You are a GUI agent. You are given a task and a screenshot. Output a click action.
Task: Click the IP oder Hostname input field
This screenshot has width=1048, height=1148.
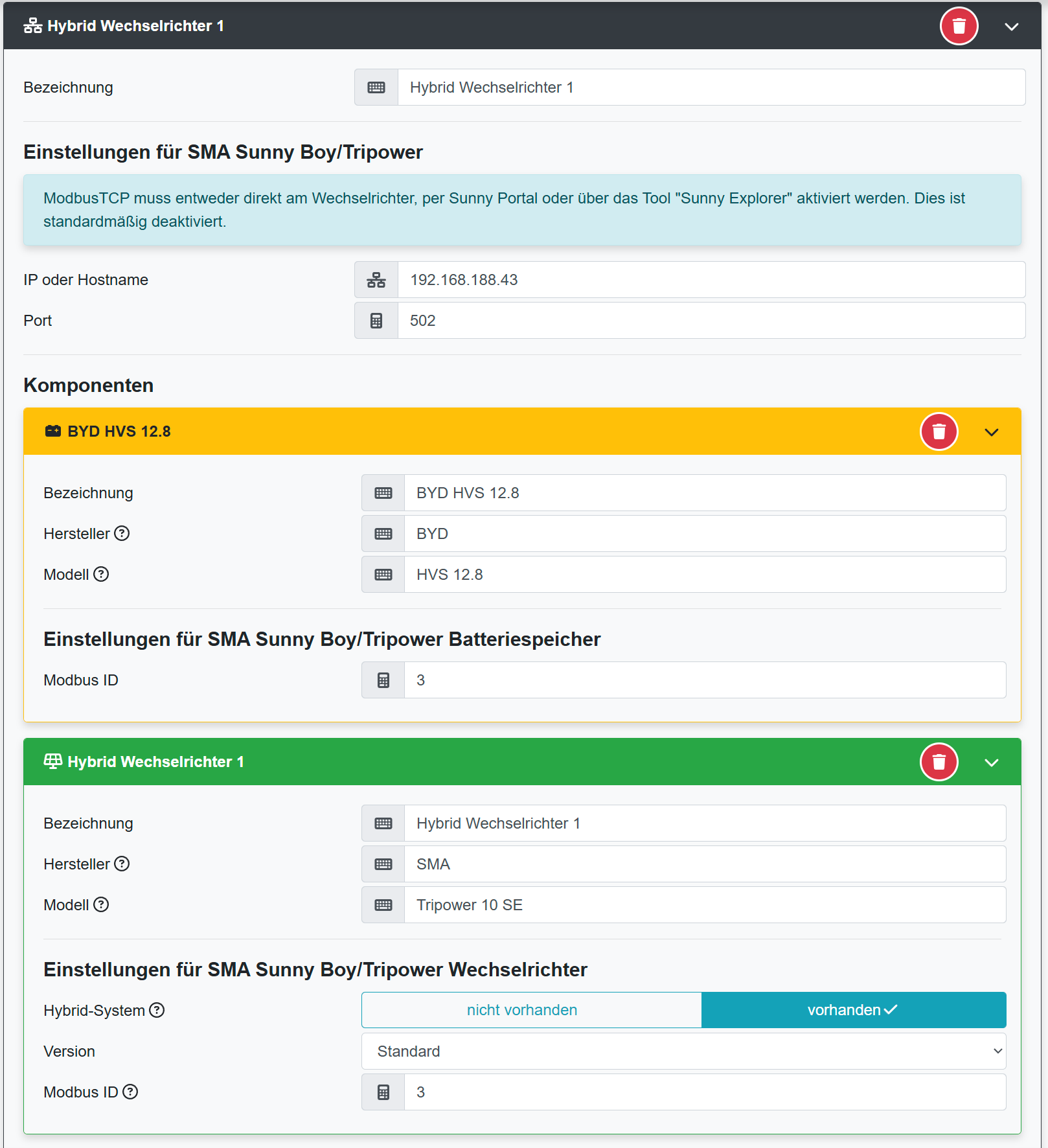tap(711, 280)
